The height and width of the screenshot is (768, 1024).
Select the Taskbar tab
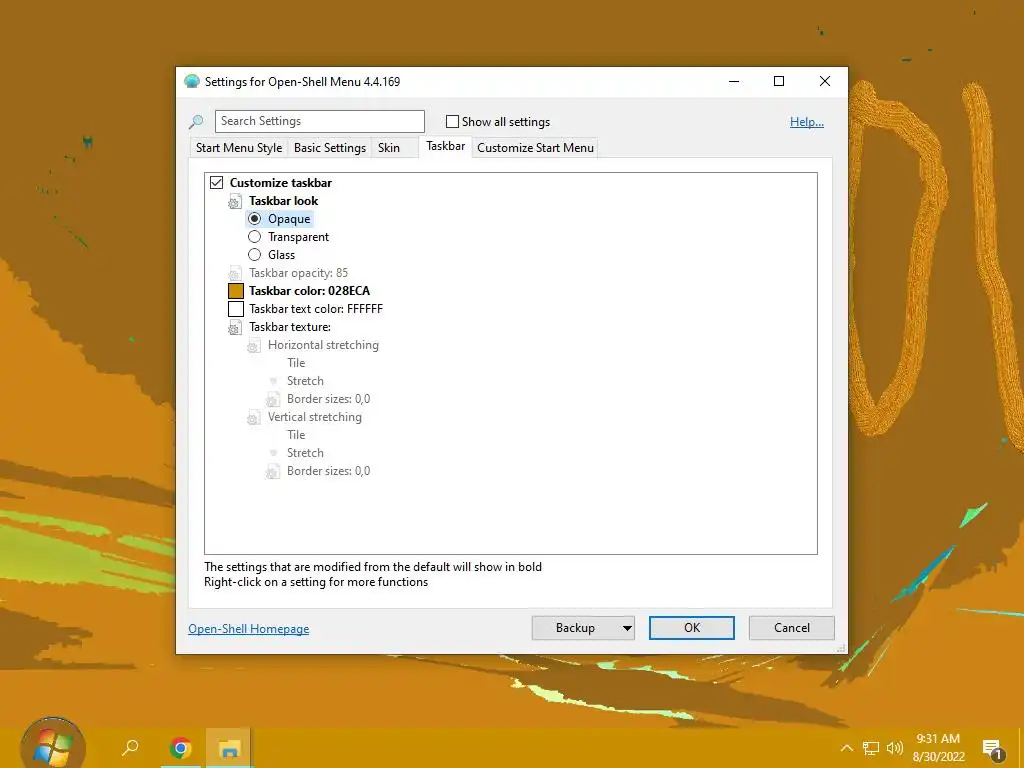pyautogui.click(x=445, y=146)
